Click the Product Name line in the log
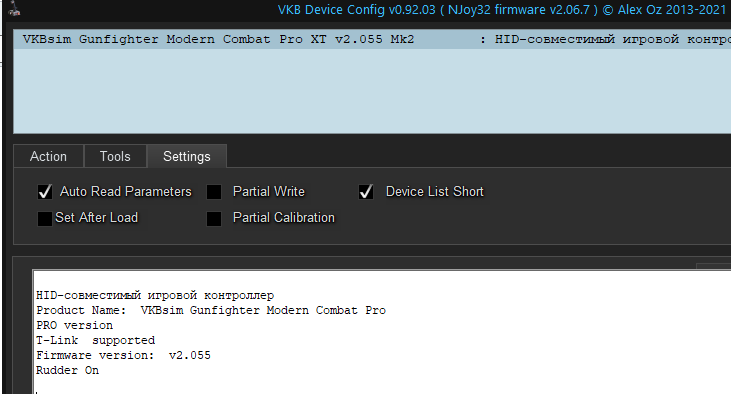This screenshot has width=731, height=394. 211,311
